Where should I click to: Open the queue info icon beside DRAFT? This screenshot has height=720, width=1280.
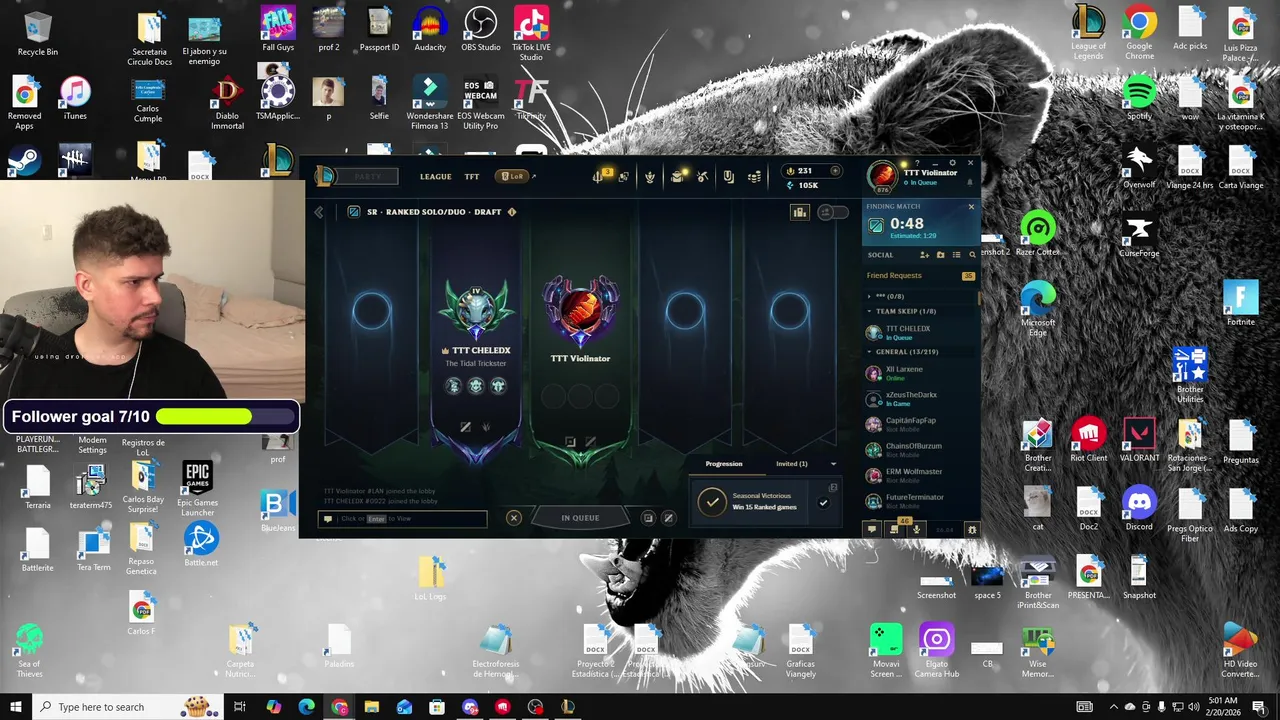pyautogui.click(x=512, y=212)
